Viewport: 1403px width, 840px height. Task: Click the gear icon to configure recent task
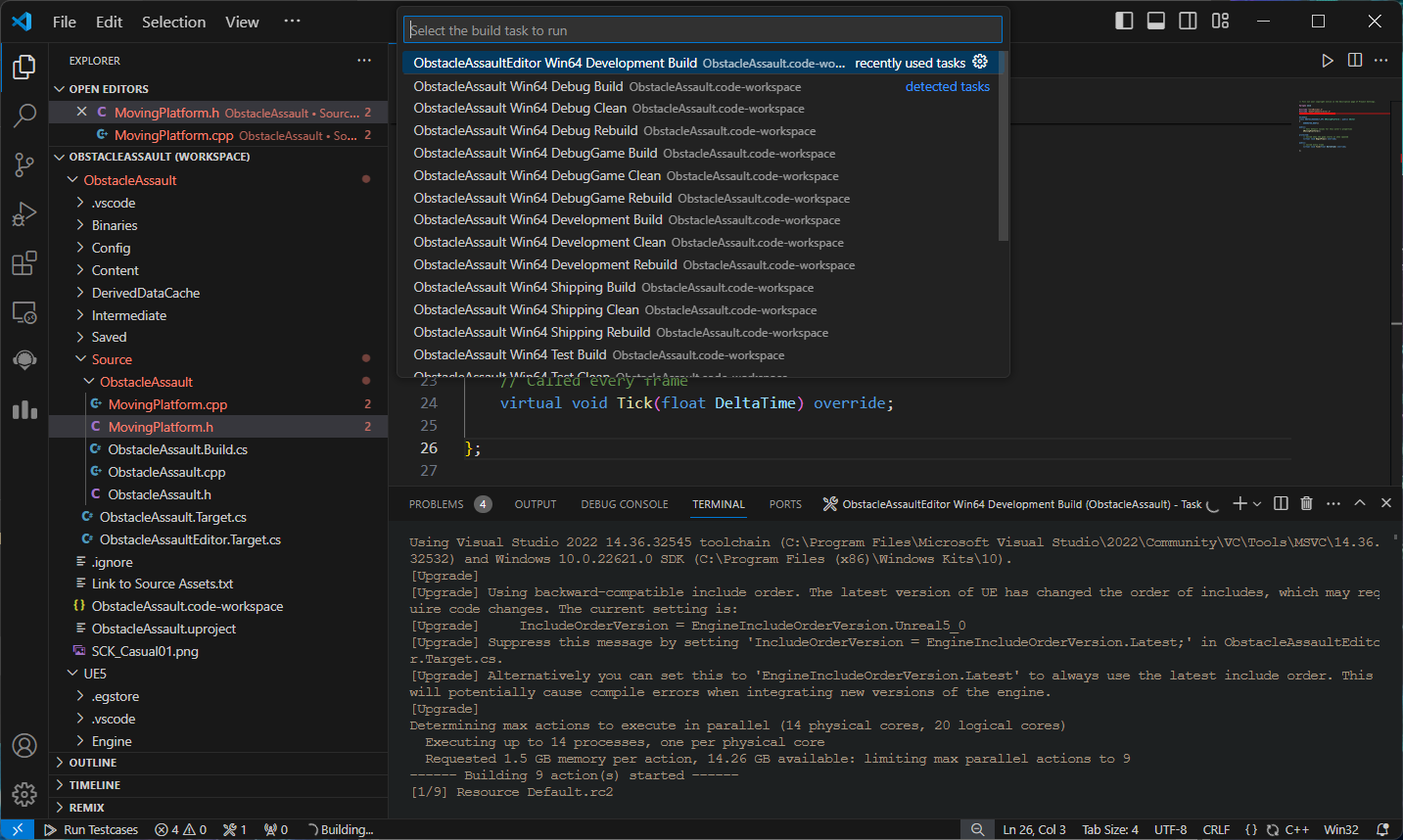(980, 62)
